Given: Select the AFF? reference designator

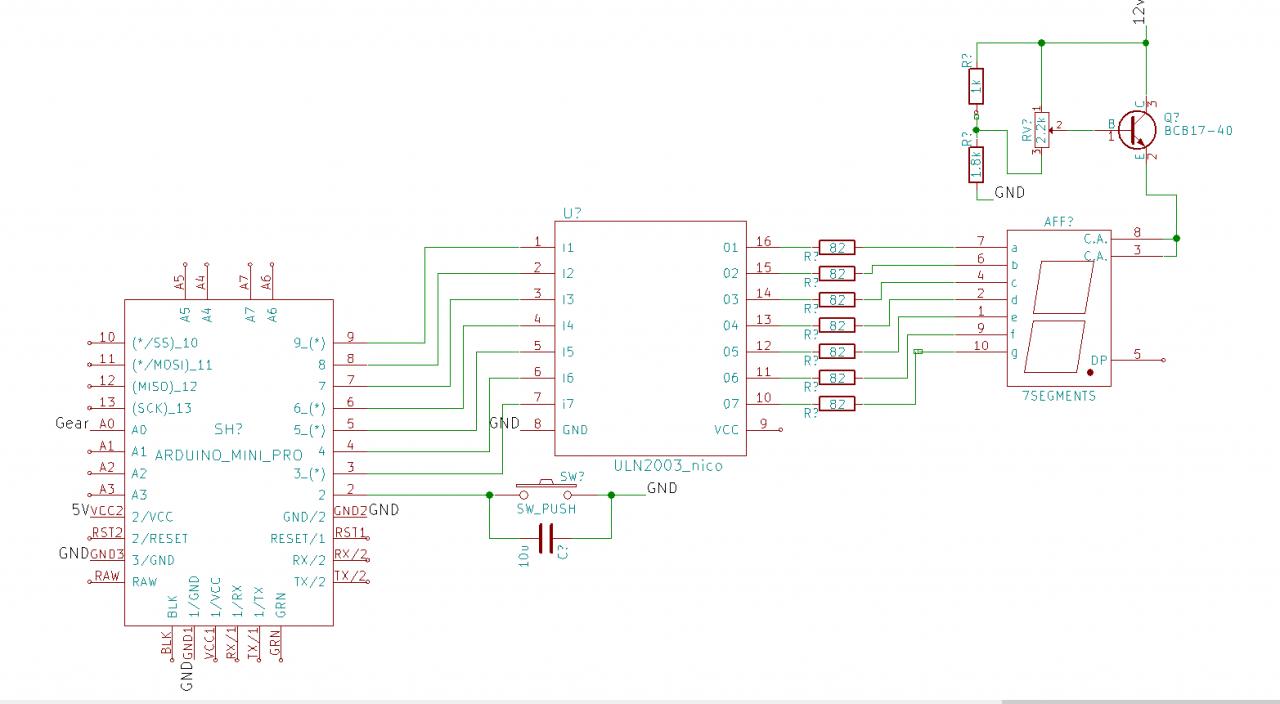Looking at the screenshot, I should pyautogui.click(x=1058, y=221).
